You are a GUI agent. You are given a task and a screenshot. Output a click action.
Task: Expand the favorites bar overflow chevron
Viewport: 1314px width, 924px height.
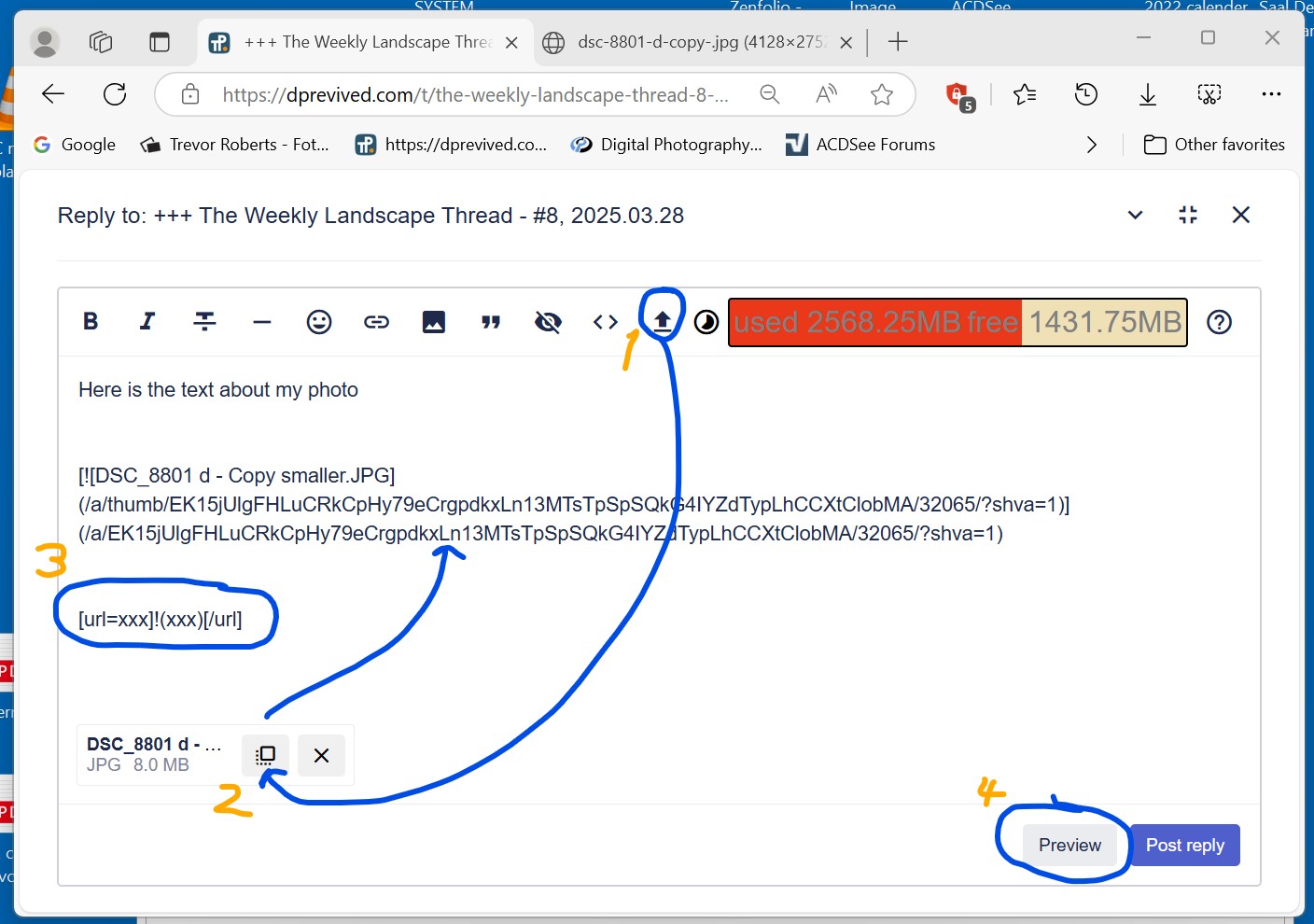(1091, 145)
